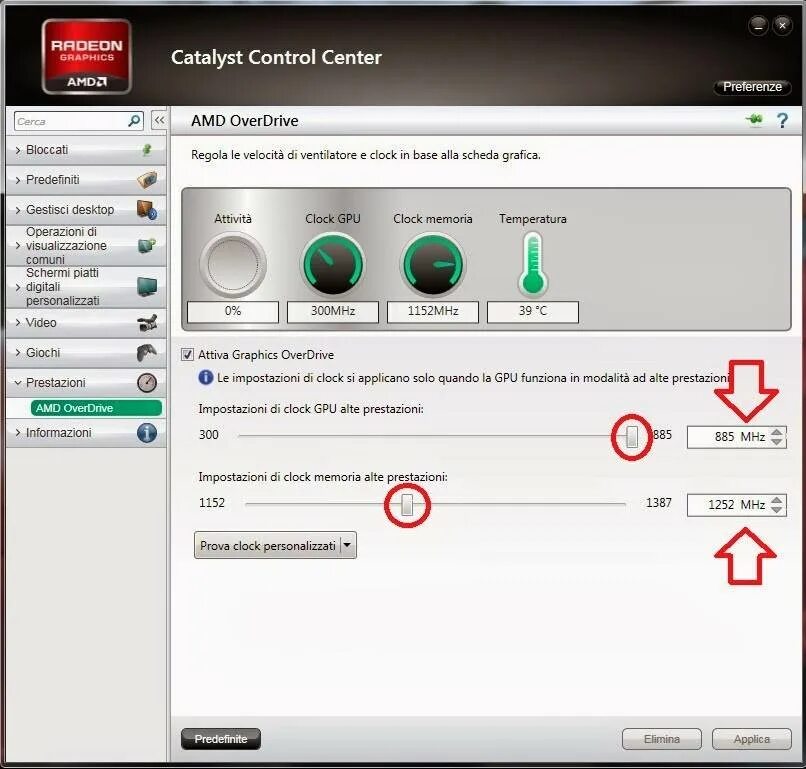Viewport: 806px width, 769px height.
Task: Click the memory clock slider handle
Action: tap(407, 504)
